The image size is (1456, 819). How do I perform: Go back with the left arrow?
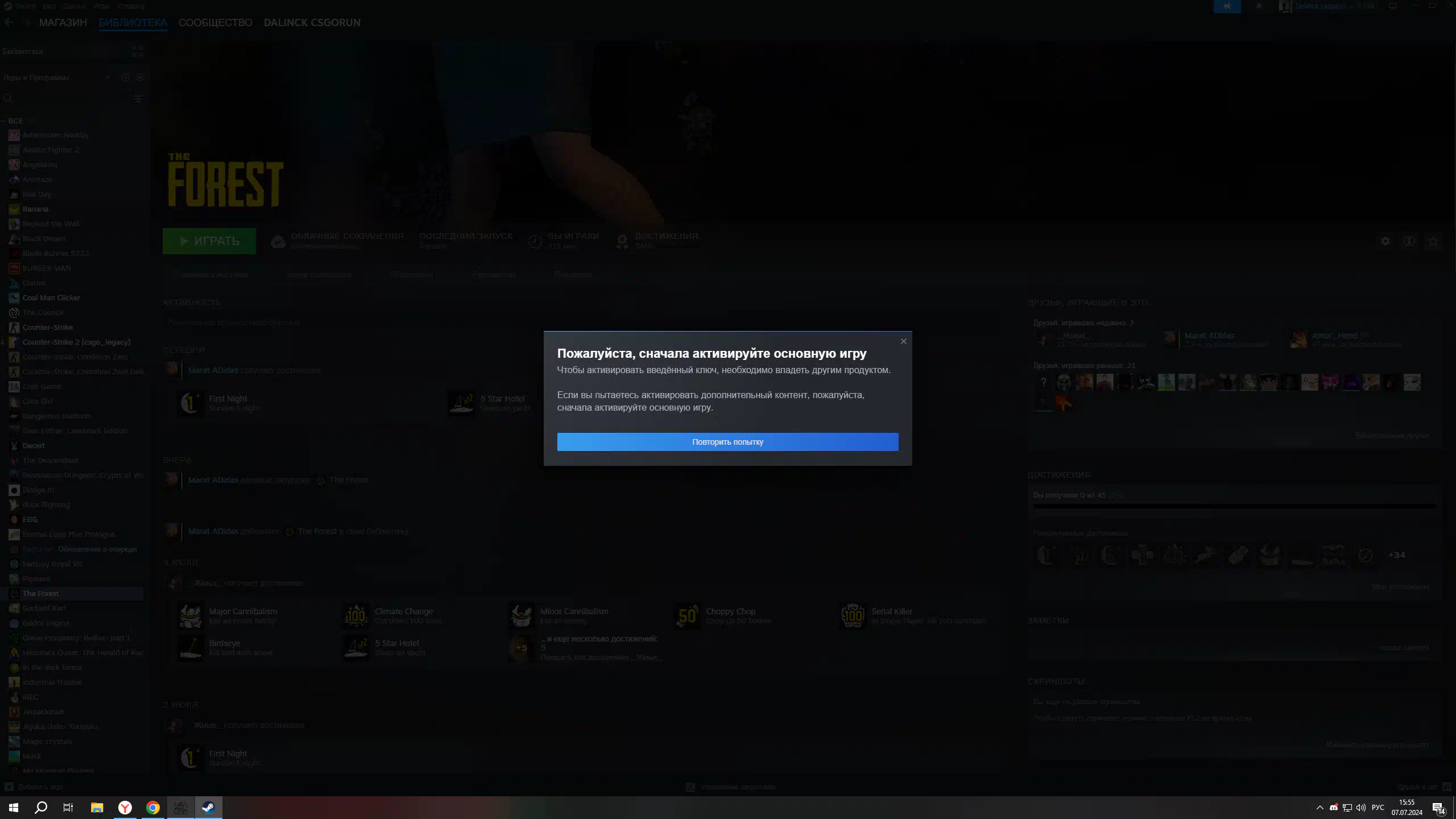tap(9, 23)
